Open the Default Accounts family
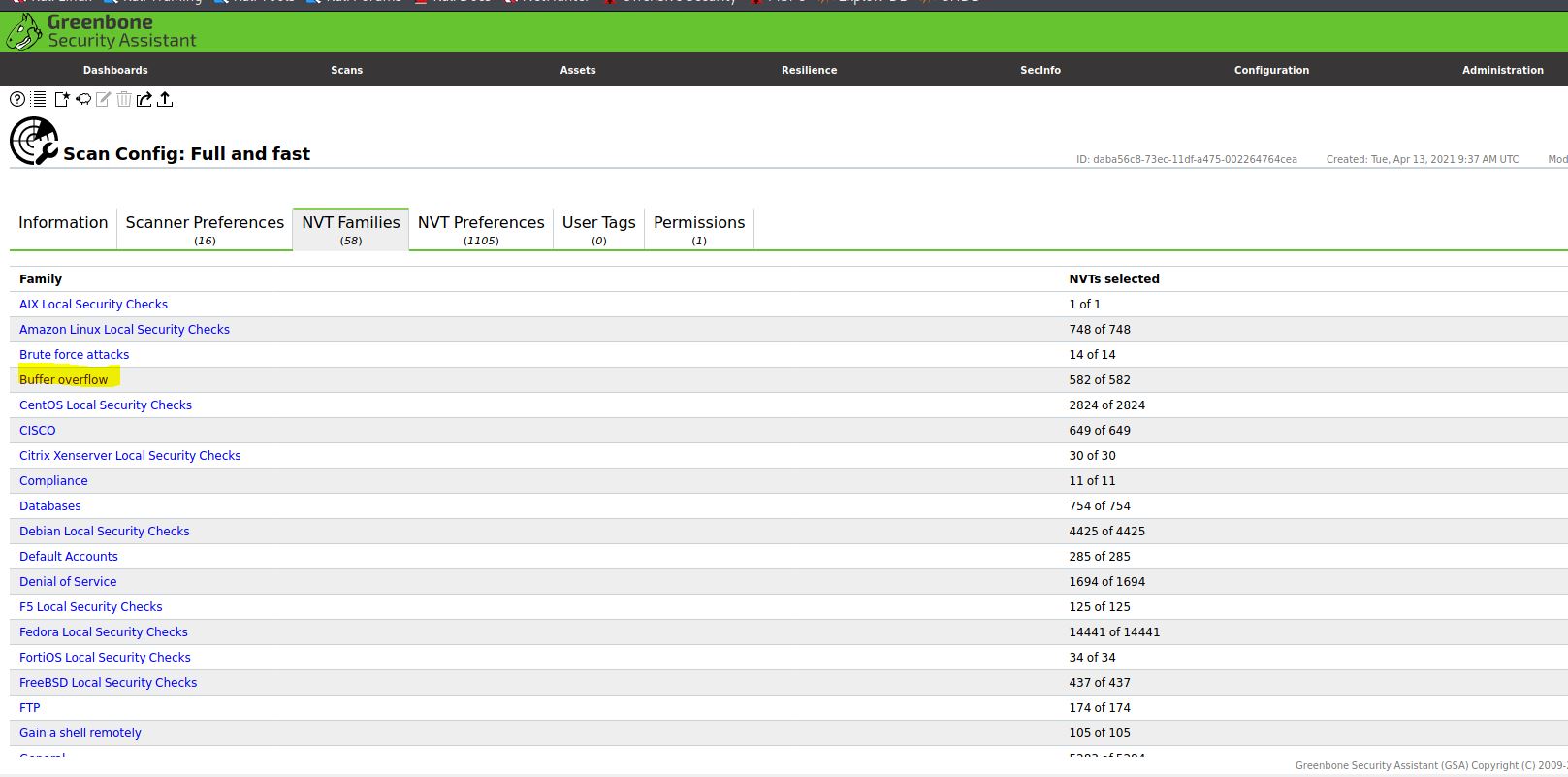Screen dimensions: 1568x777 pyautogui.click(x=69, y=557)
